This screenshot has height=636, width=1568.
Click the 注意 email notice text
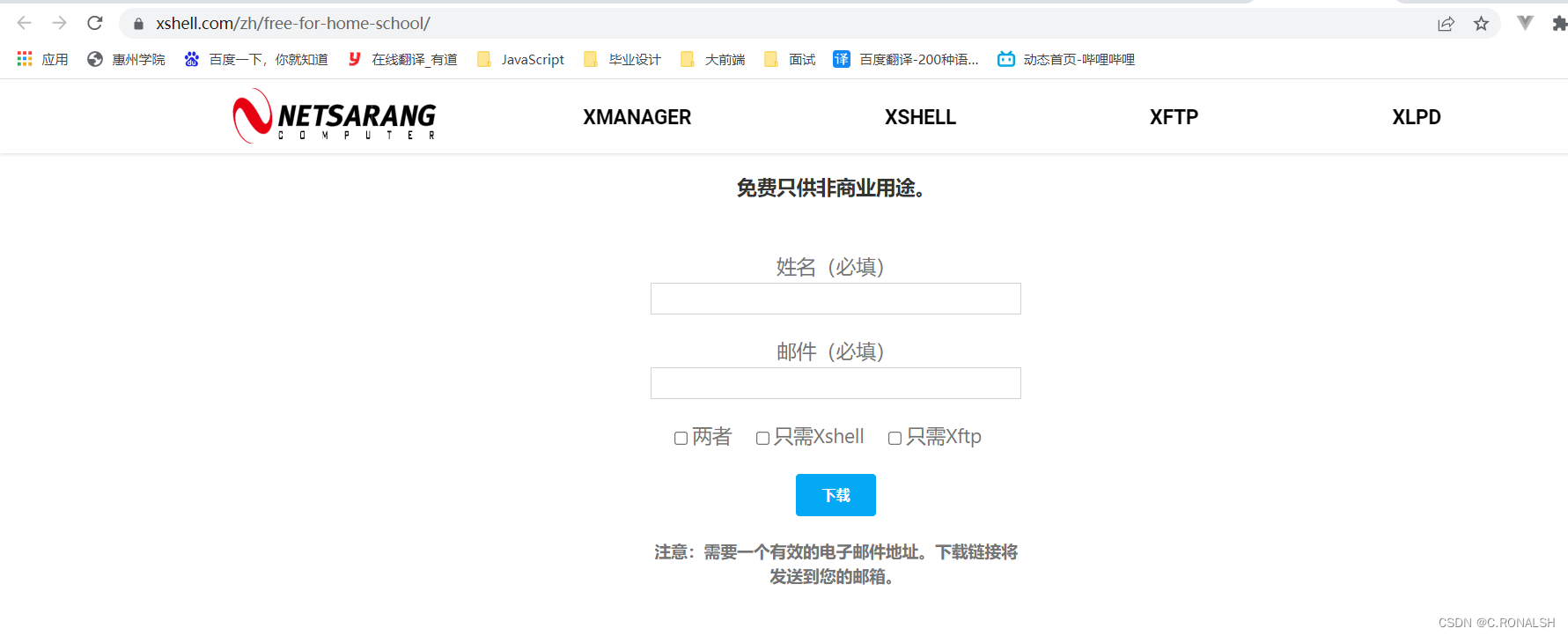(836, 564)
